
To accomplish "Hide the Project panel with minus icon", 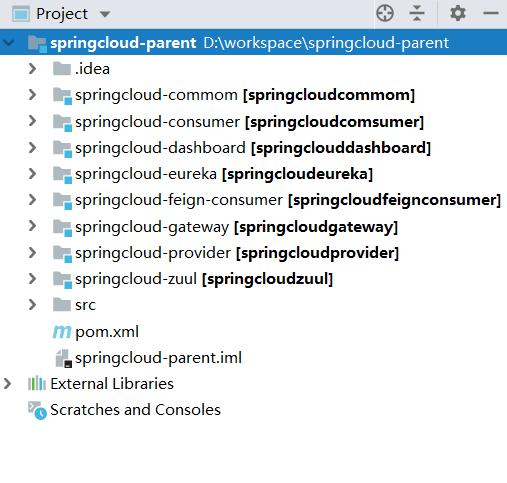I will (x=491, y=13).
